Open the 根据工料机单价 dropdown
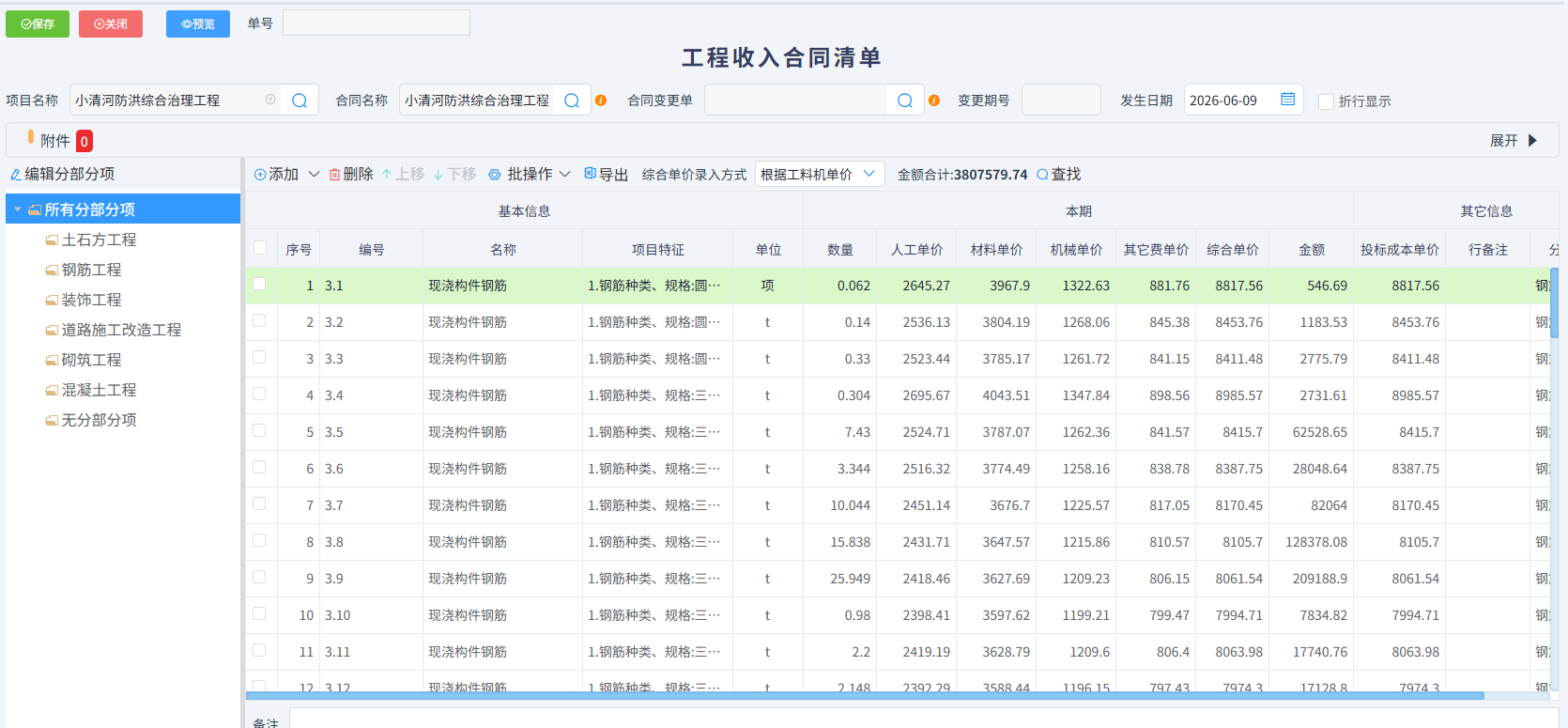Screen dimensions: 1568x728 click(x=820, y=174)
